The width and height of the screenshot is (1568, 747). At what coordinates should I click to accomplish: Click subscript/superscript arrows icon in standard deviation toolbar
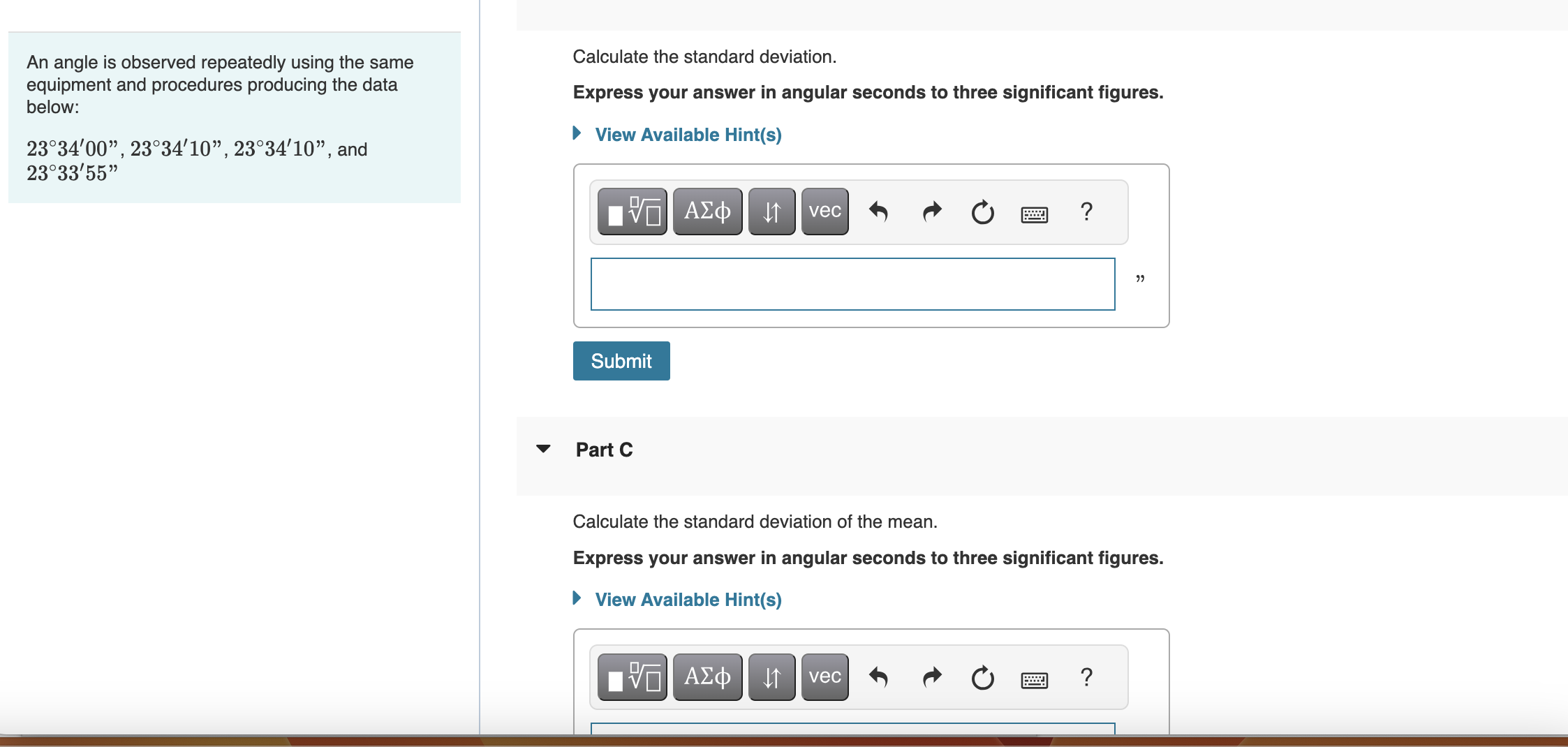pyautogui.click(x=771, y=212)
